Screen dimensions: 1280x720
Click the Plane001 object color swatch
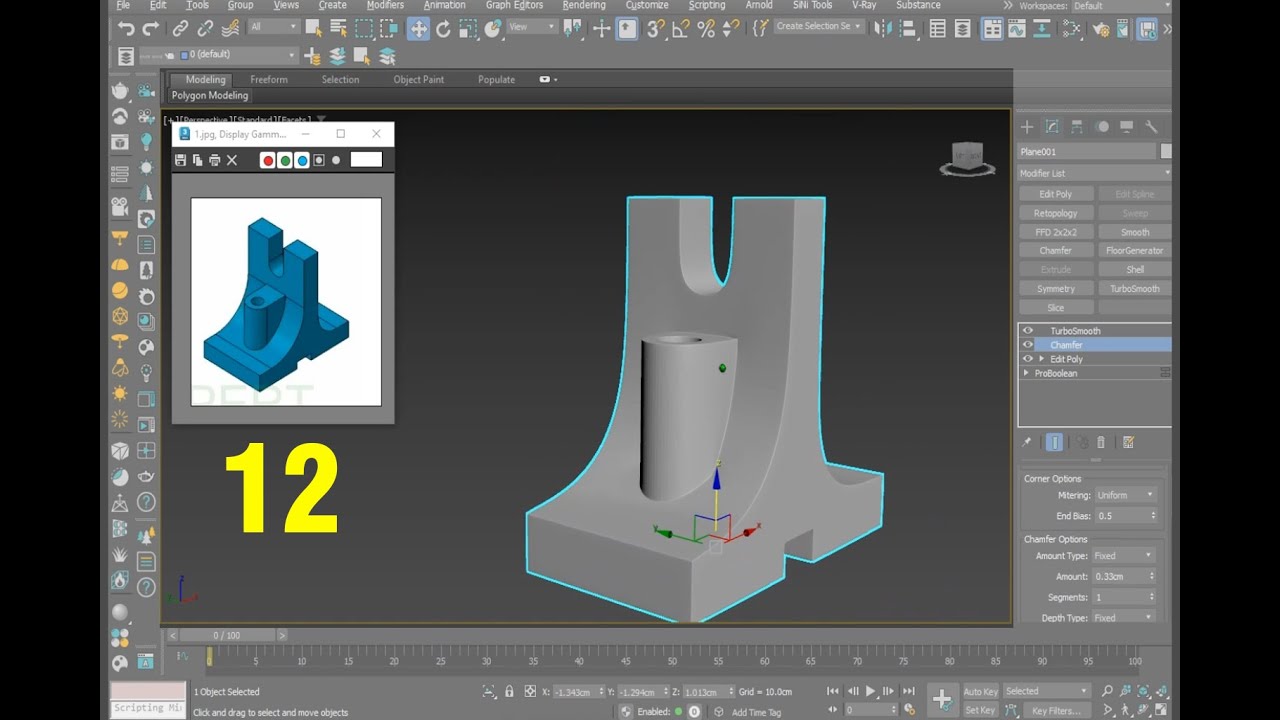click(x=1166, y=151)
